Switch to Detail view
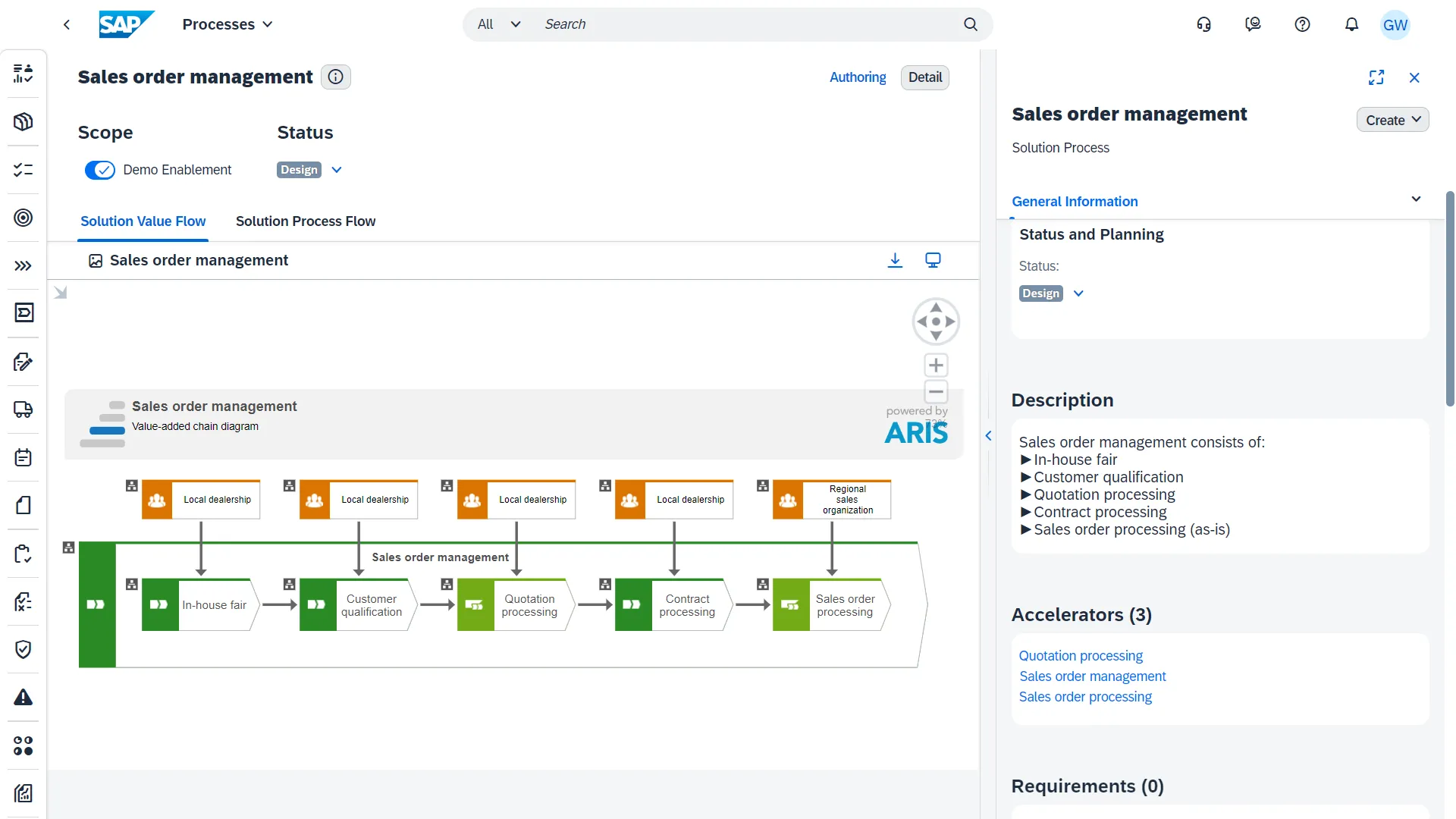The height and width of the screenshot is (819, 1456). (925, 77)
